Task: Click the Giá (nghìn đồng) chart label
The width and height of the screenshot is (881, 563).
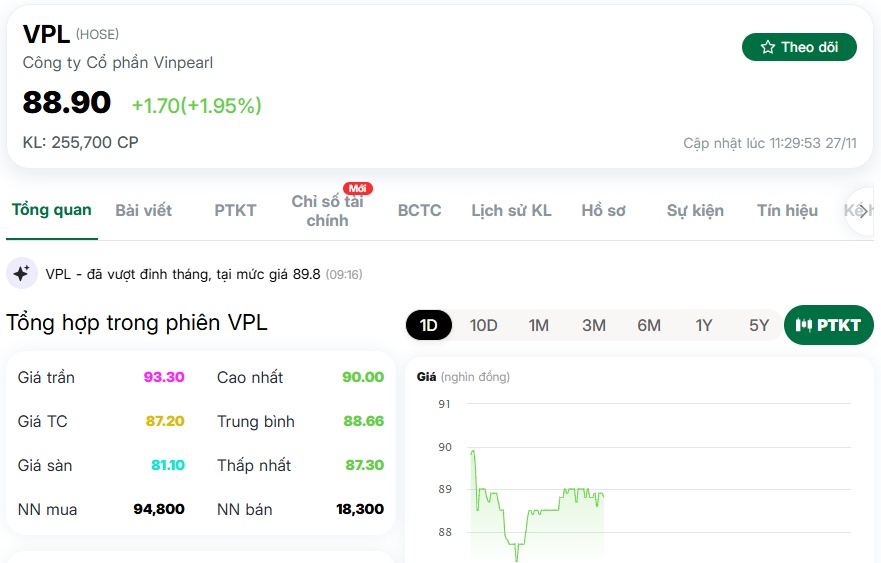Action: point(463,377)
